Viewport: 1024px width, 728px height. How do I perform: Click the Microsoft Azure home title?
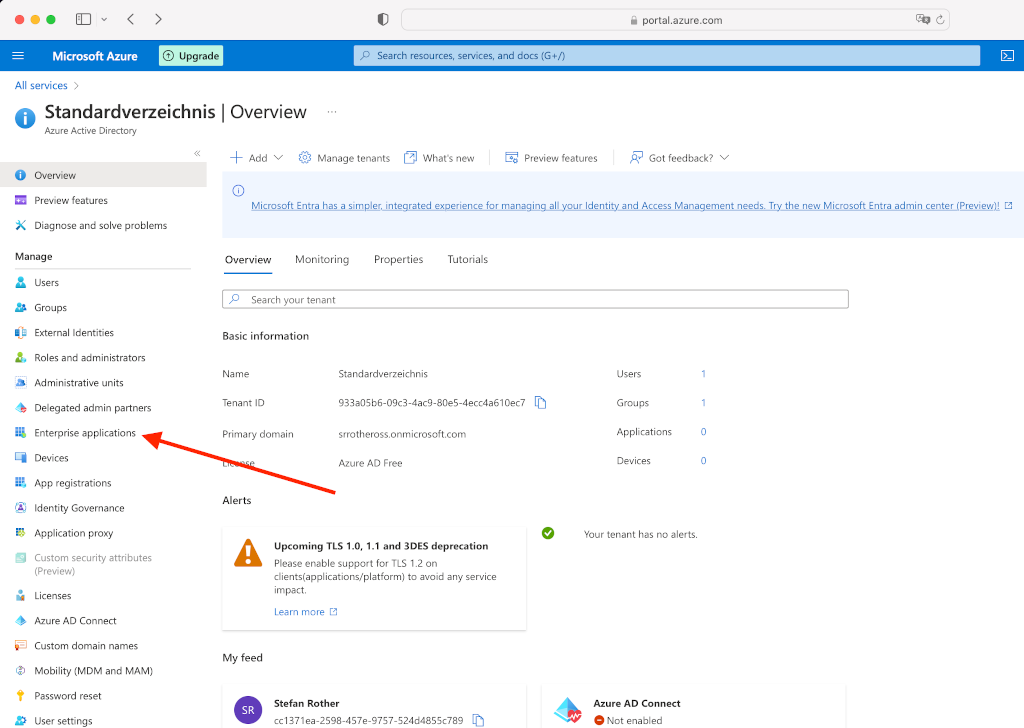[95, 56]
